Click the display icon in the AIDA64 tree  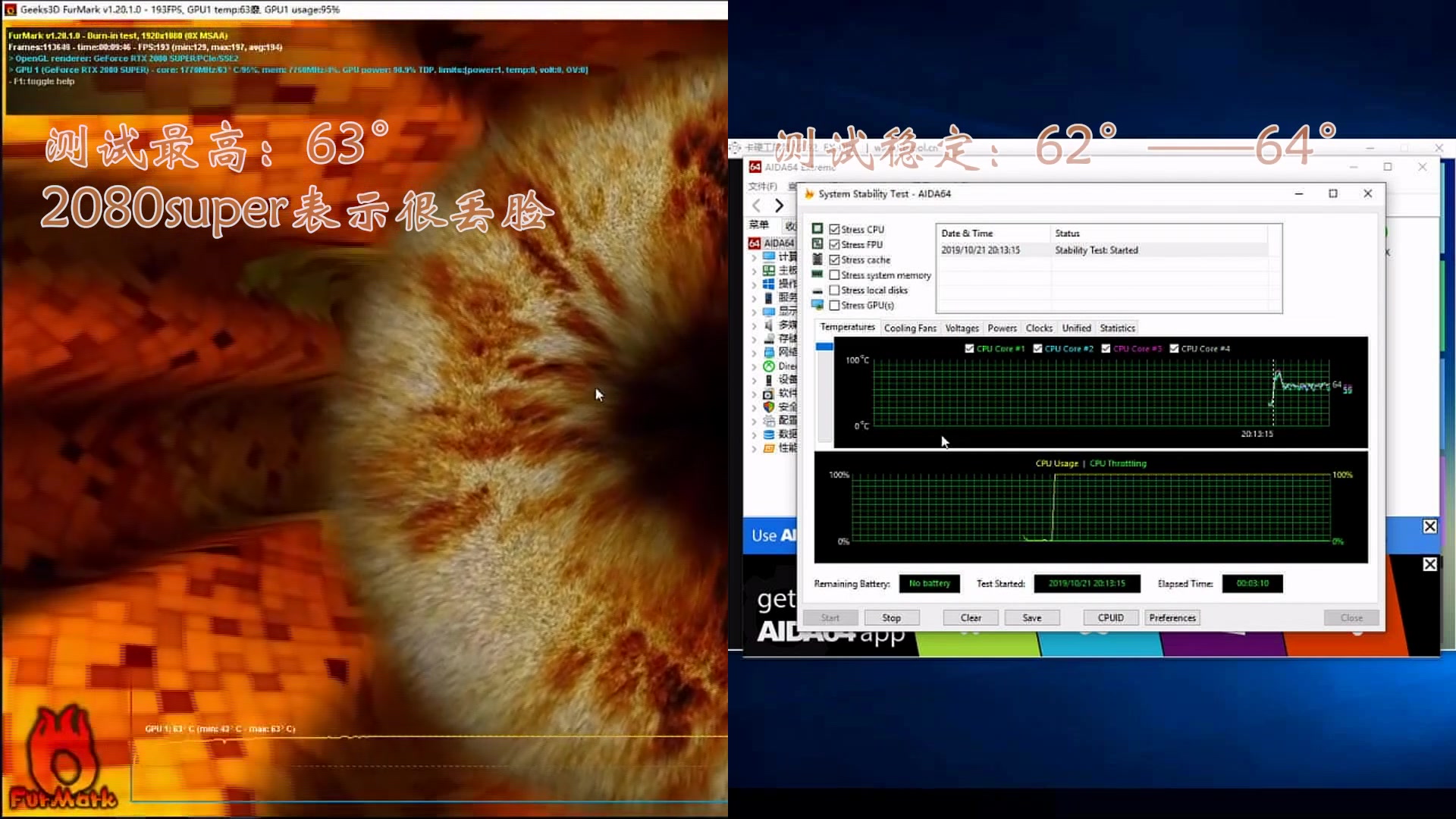pos(769,311)
